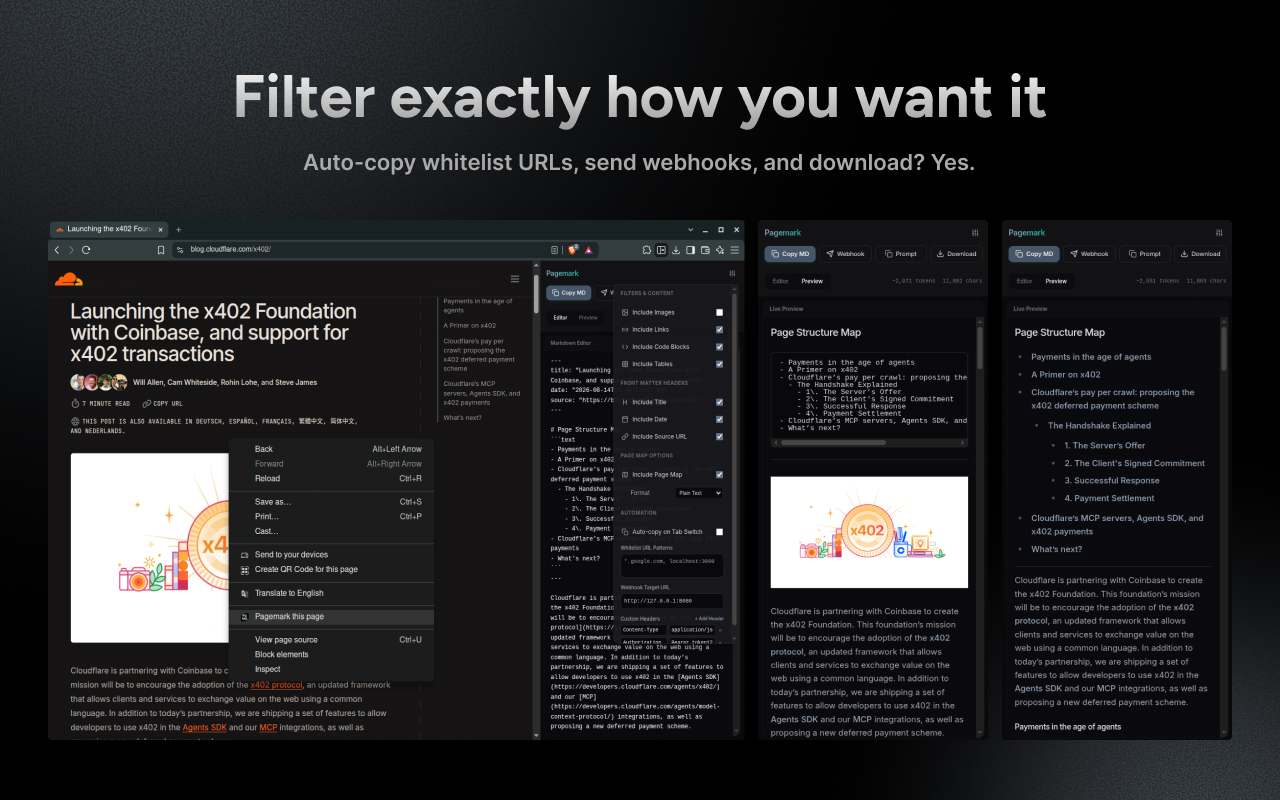The height and width of the screenshot is (800, 1280).
Task: Click Download button in middle Pagemark panel
Action: point(956,254)
